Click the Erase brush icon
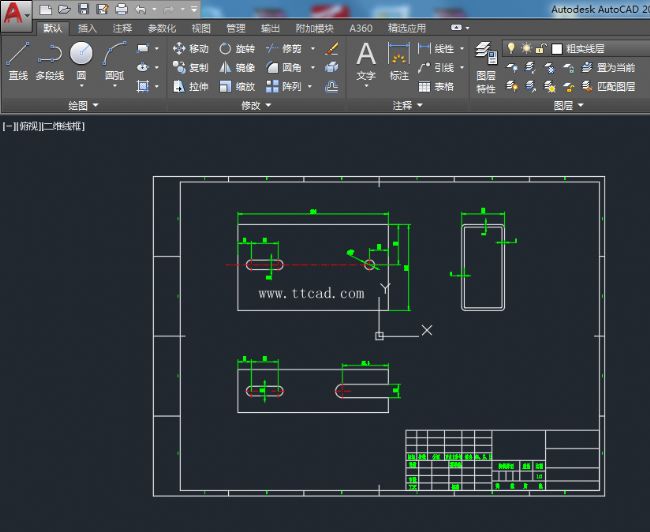Image resolution: width=650 pixels, height=532 pixels. [332, 49]
